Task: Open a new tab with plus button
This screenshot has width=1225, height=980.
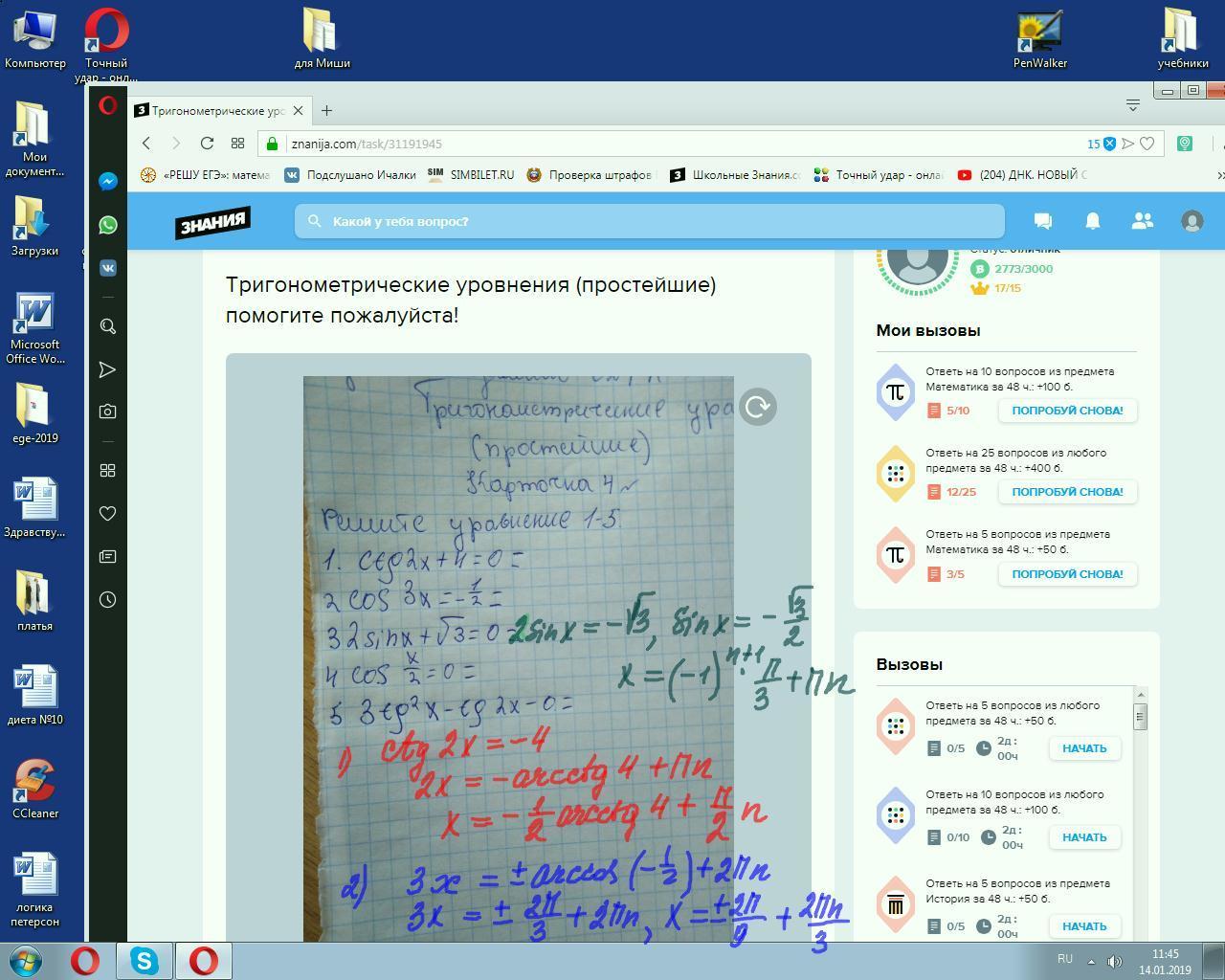Action: pos(326,111)
